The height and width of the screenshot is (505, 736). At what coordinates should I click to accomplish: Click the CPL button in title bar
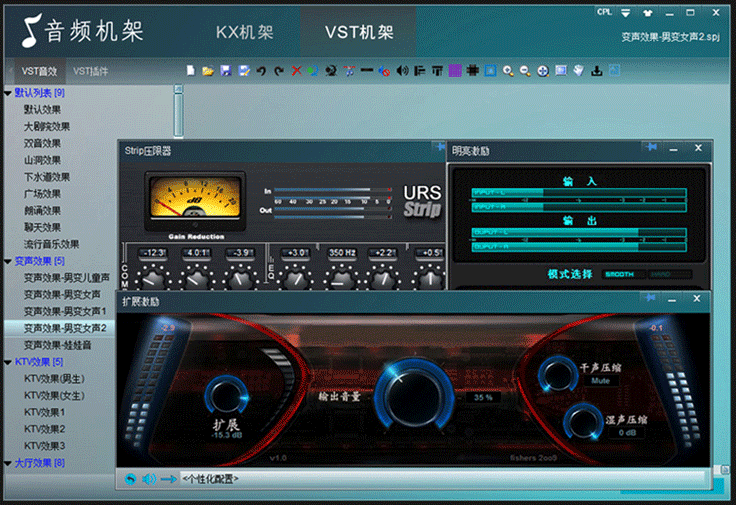pyautogui.click(x=604, y=12)
